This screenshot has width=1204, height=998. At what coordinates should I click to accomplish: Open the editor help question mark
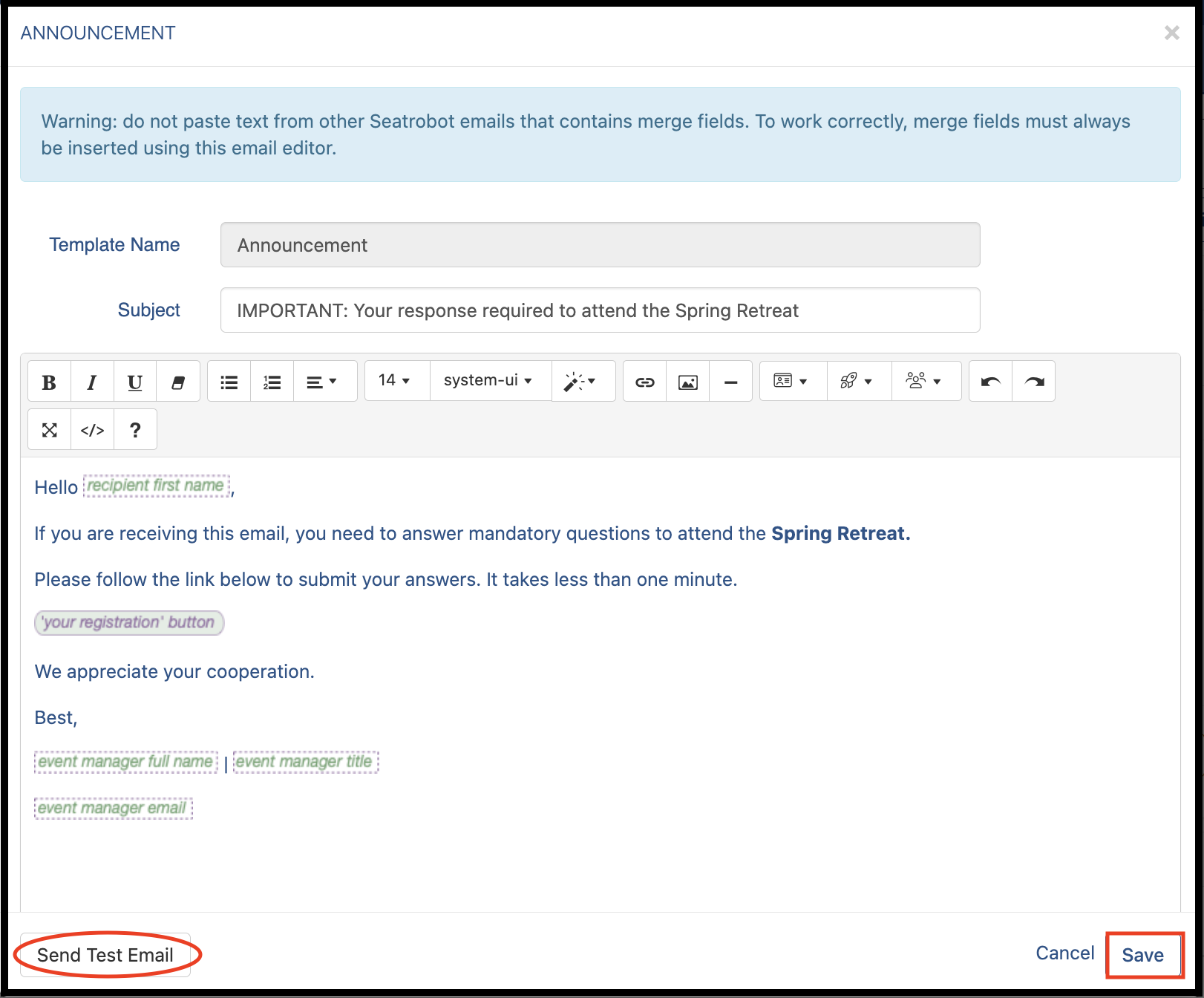135,429
